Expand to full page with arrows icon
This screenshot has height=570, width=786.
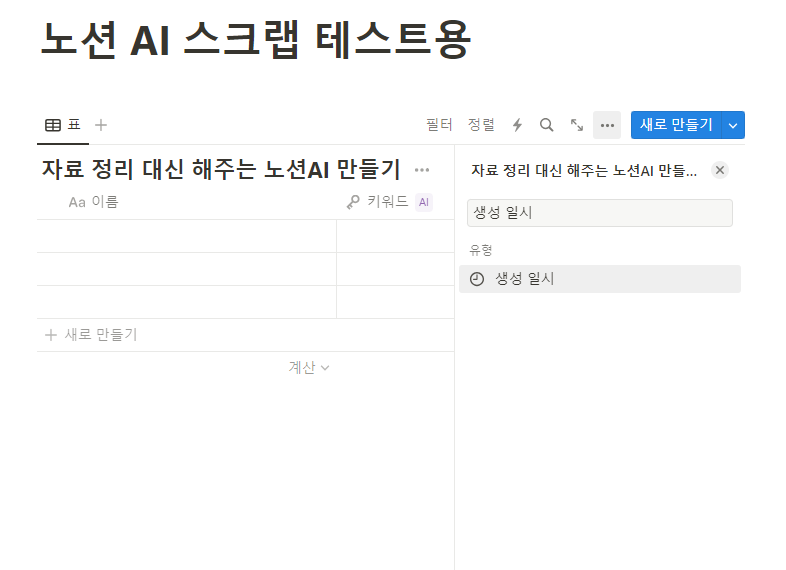click(576, 125)
